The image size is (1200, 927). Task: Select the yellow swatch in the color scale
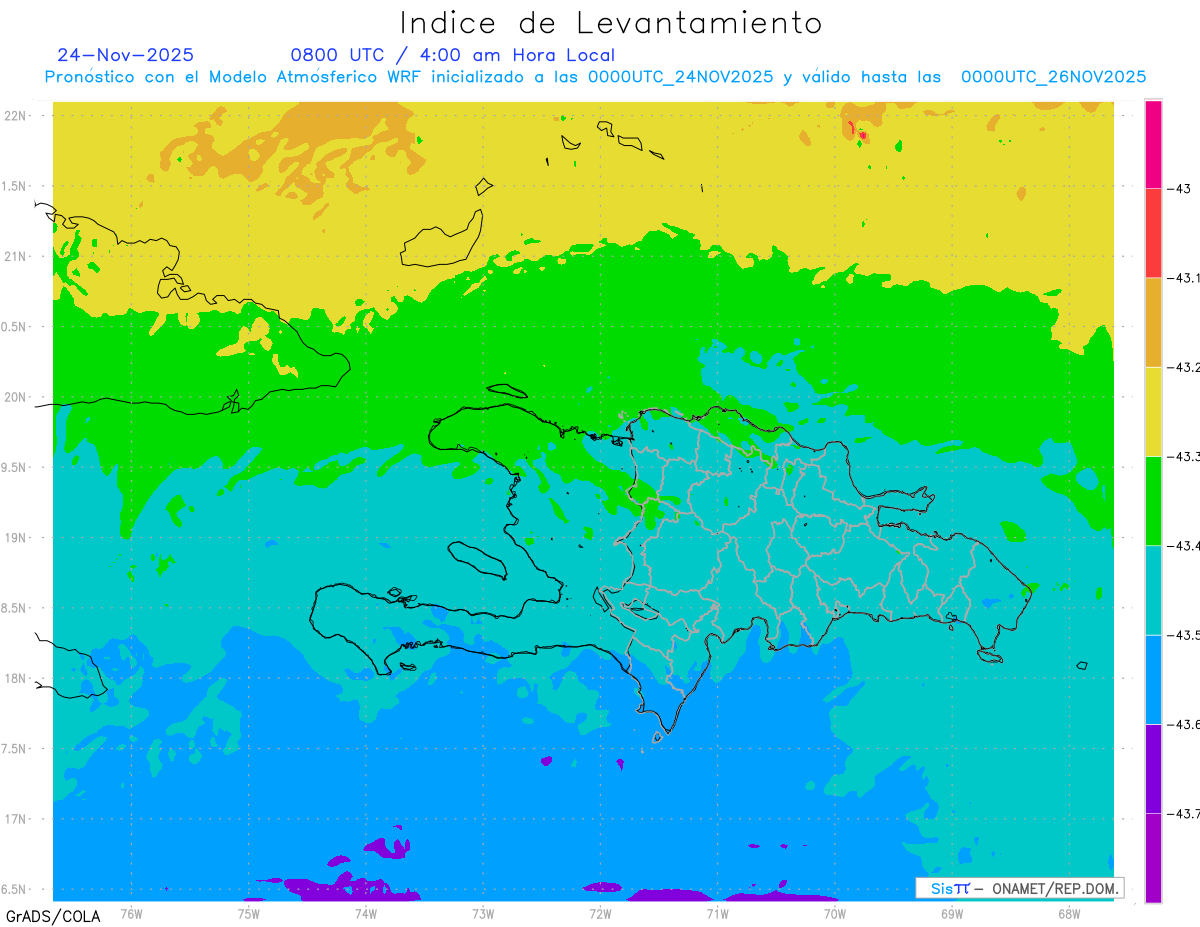pyautogui.click(x=1153, y=411)
